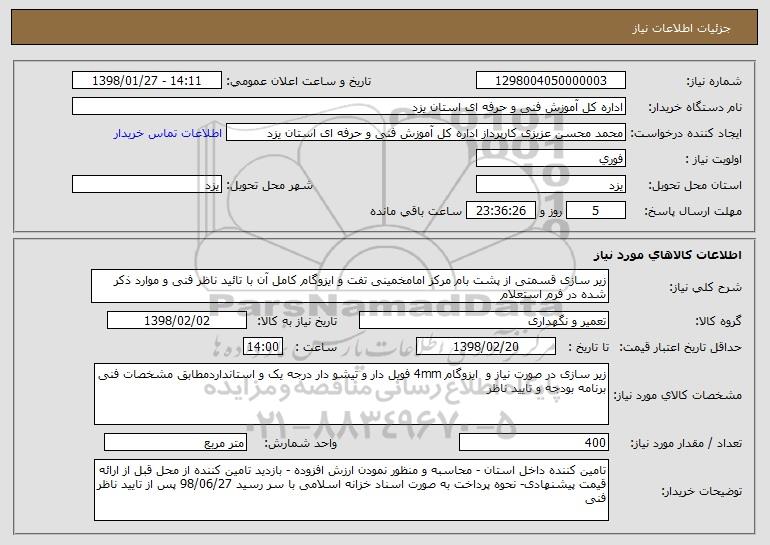Click the واحد شمارش field متر مربع
The height and width of the screenshot is (545, 770).
pyautogui.click(x=175, y=442)
